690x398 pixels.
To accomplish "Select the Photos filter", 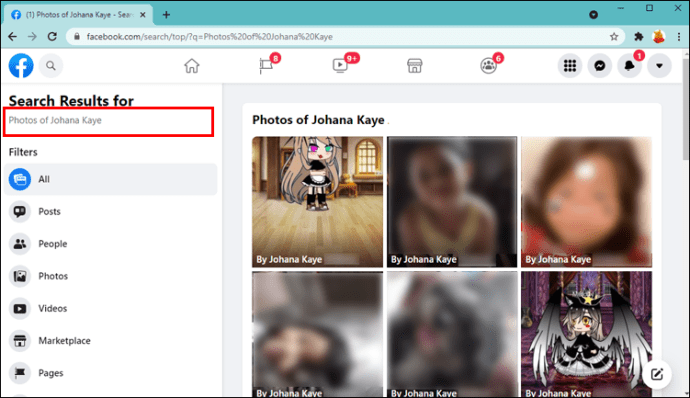I will pyautogui.click(x=110, y=276).
